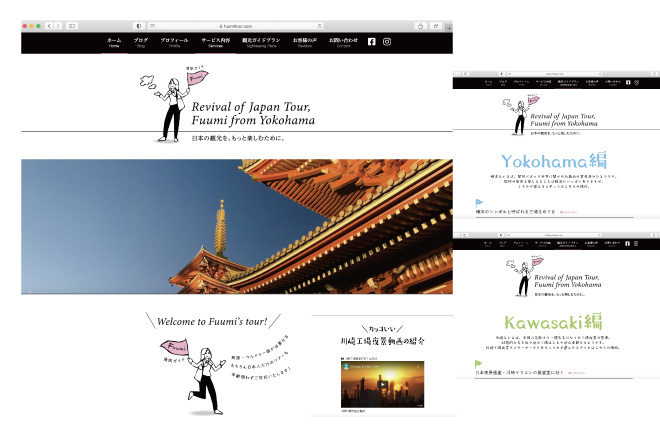Go to the Blog (ブログ) page

[x=141, y=42]
